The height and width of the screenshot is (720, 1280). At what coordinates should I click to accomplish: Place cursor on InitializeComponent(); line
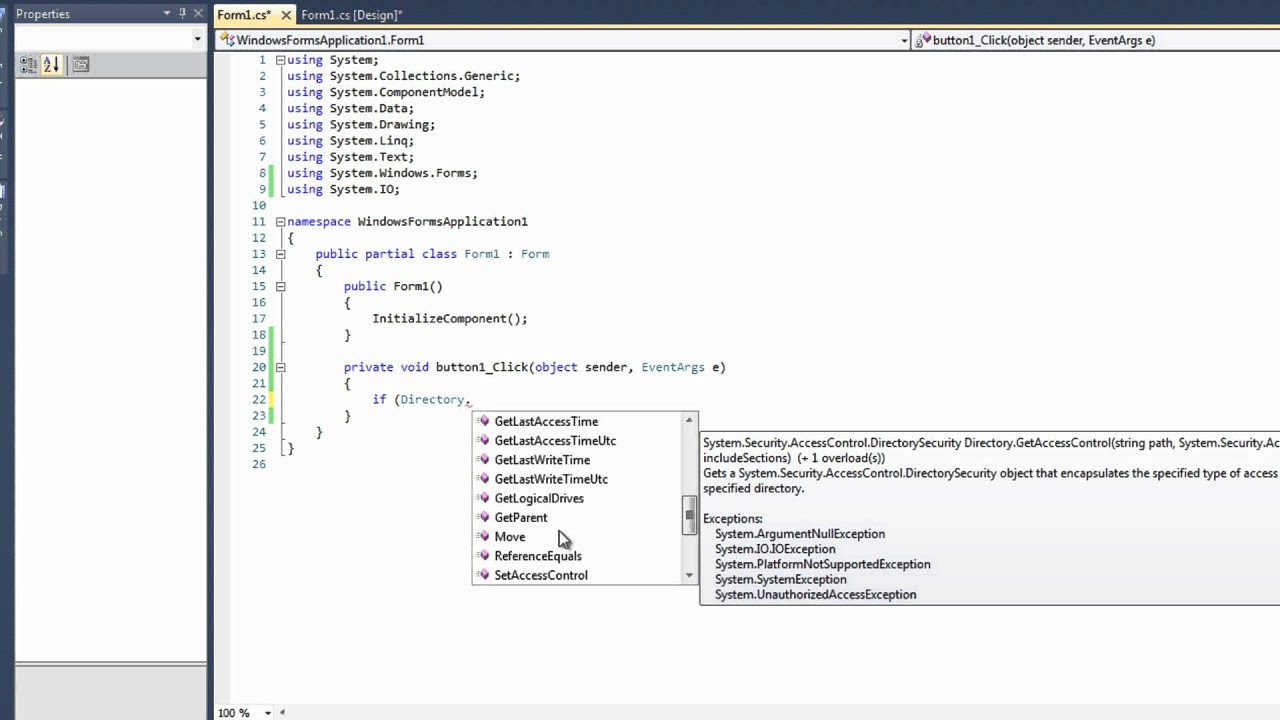click(449, 318)
